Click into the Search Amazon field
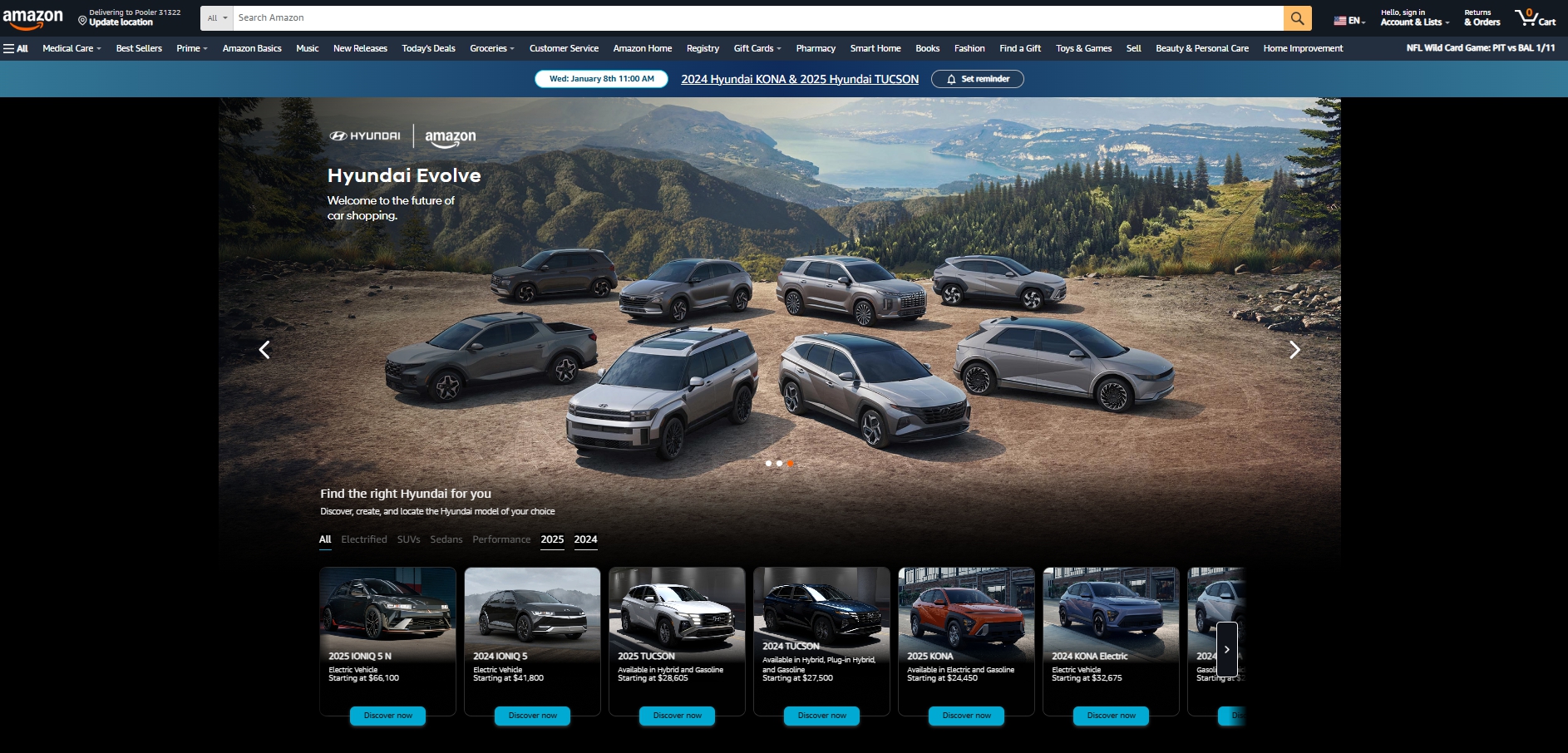Image resolution: width=1568 pixels, height=753 pixels. [757, 18]
